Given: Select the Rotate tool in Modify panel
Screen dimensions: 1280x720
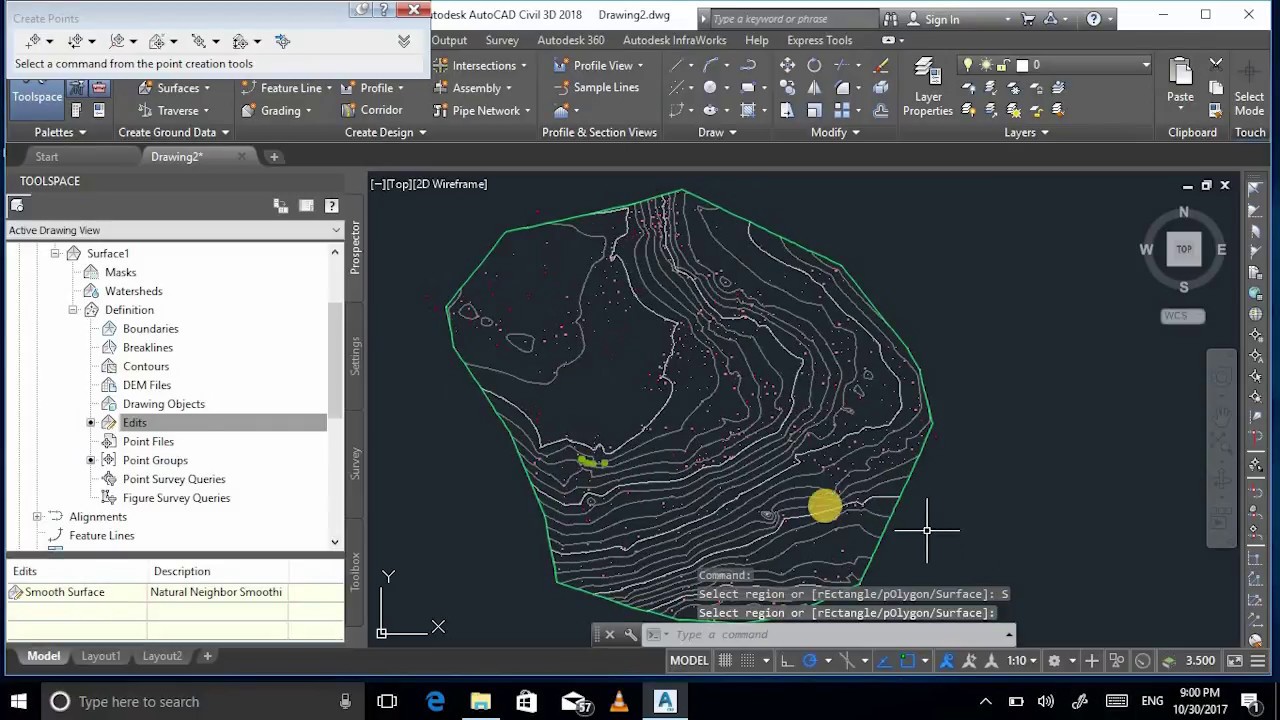Looking at the screenshot, I should coord(814,66).
